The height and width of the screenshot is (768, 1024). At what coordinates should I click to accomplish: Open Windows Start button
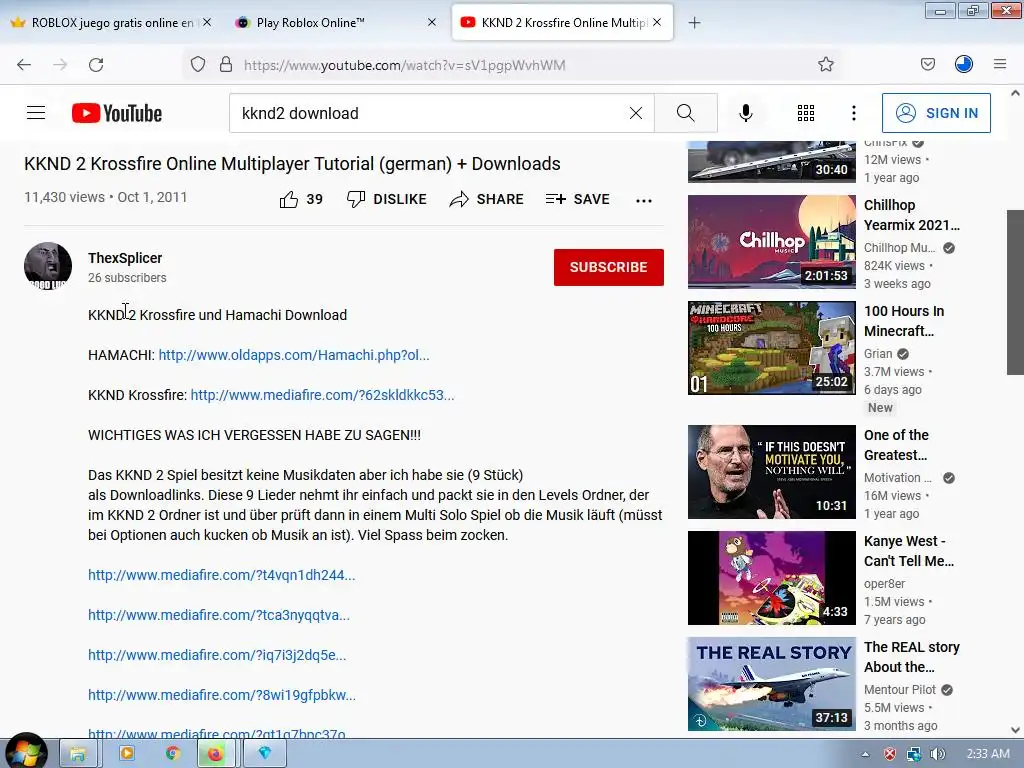pos(25,752)
